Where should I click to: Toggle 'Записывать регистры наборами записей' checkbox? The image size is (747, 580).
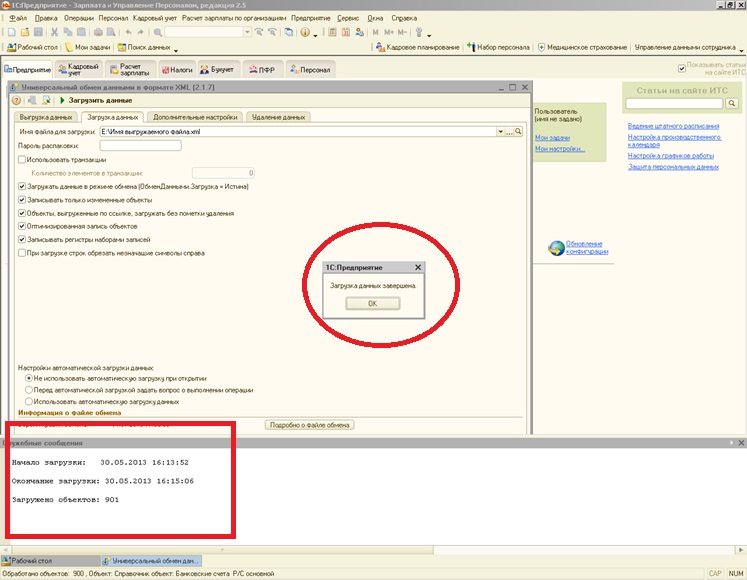point(22,239)
